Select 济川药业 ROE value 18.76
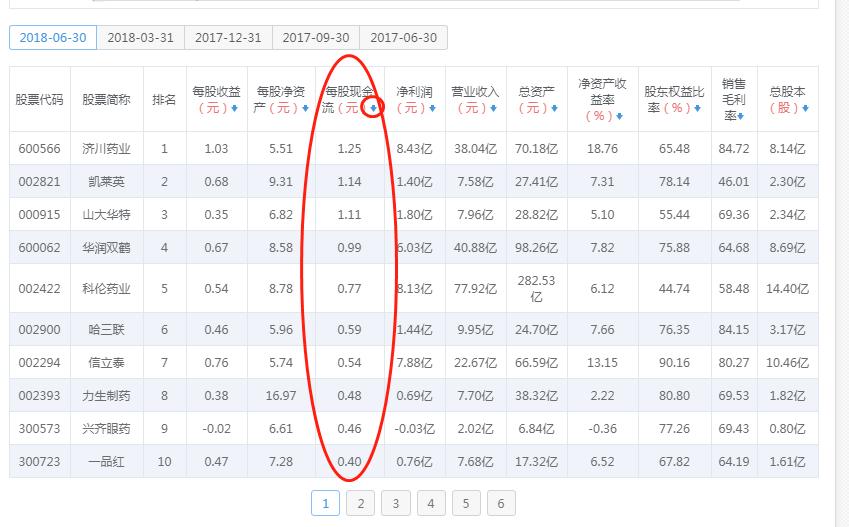Image resolution: width=849 pixels, height=527 pixels. 603,148
